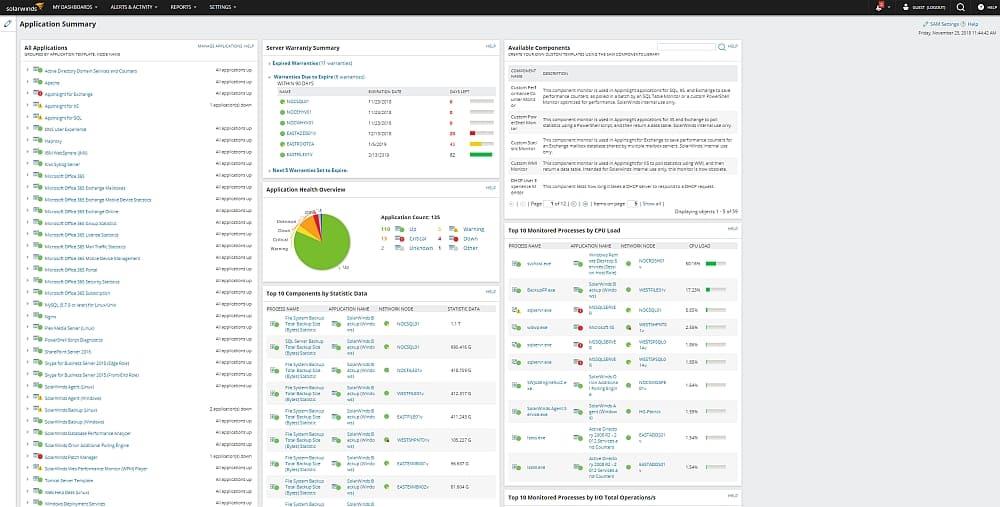
Task: Open the Settings dropdown menu
Action: 223,6
